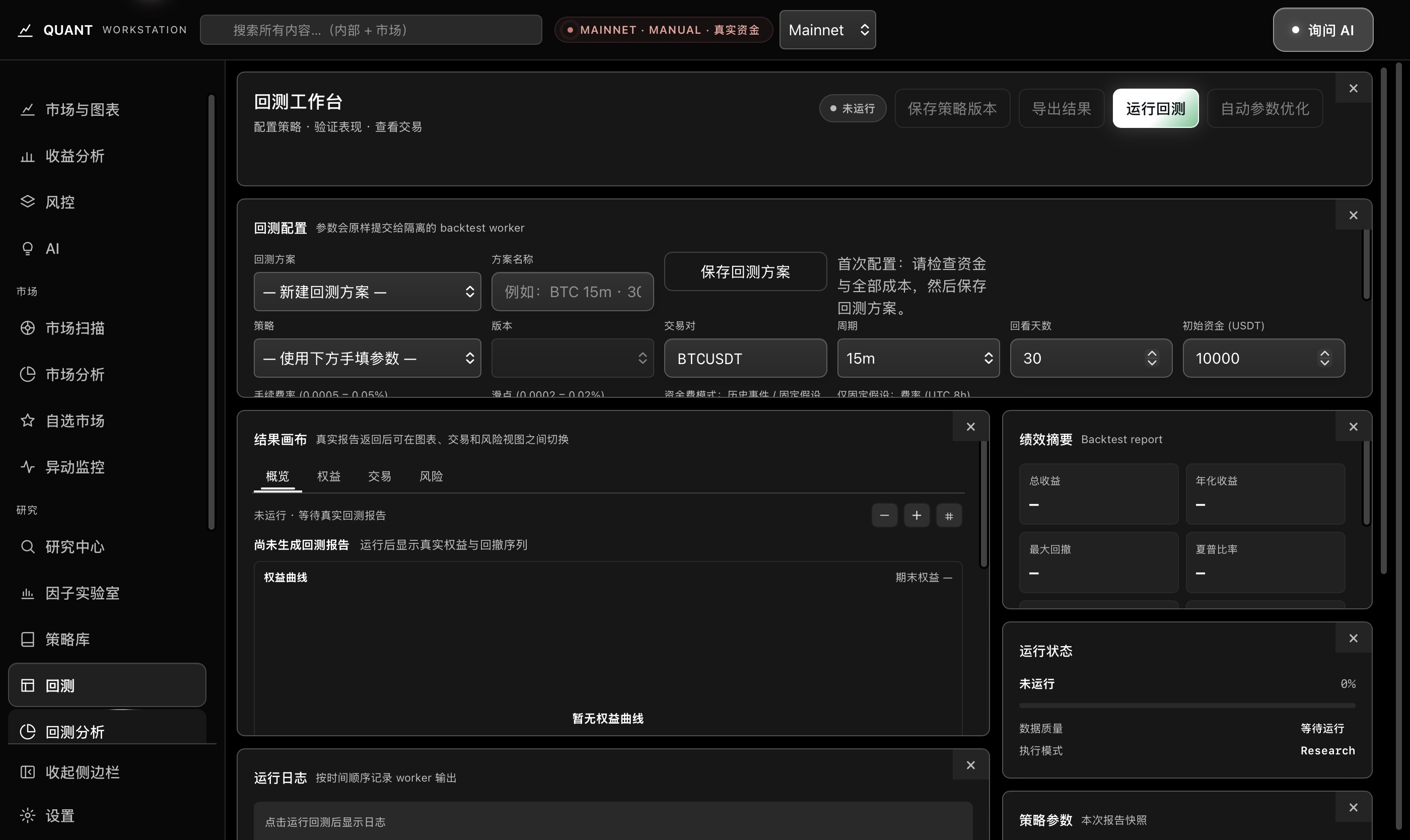This screenshot has width=1410, height=840.
Task: Click the global search field
Action: point(371,30)
